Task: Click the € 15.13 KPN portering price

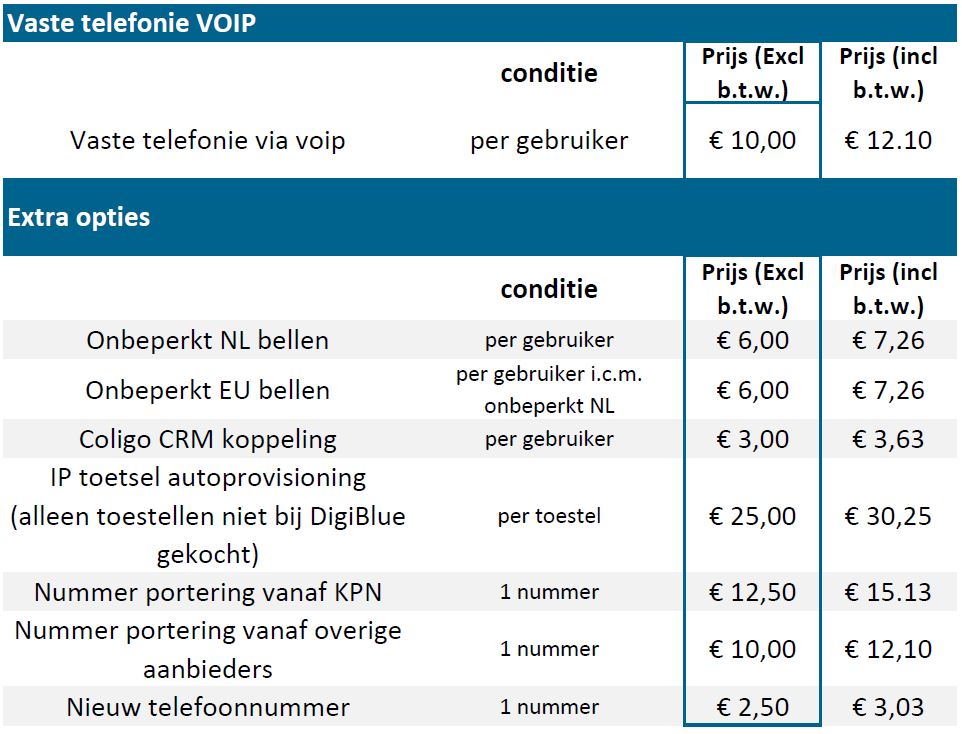Action: coord(888,592)
